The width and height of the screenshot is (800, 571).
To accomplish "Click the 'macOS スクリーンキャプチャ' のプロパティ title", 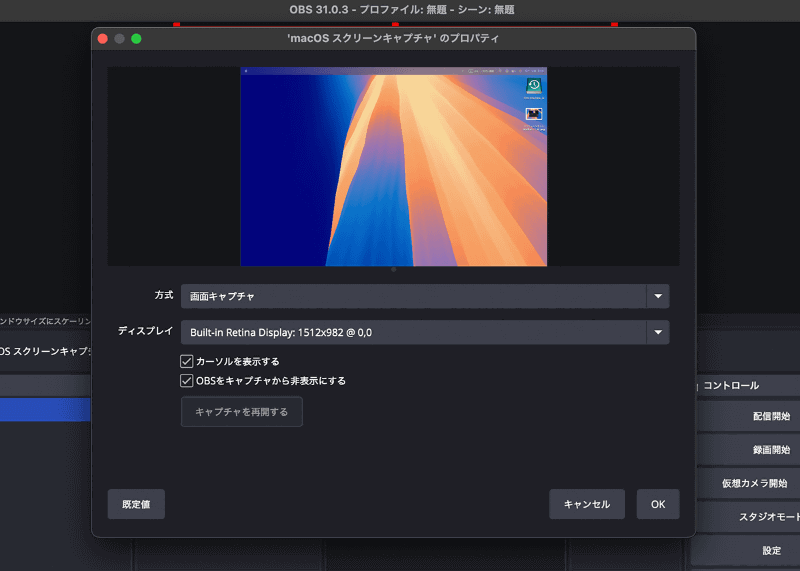I will pos(393,39).
